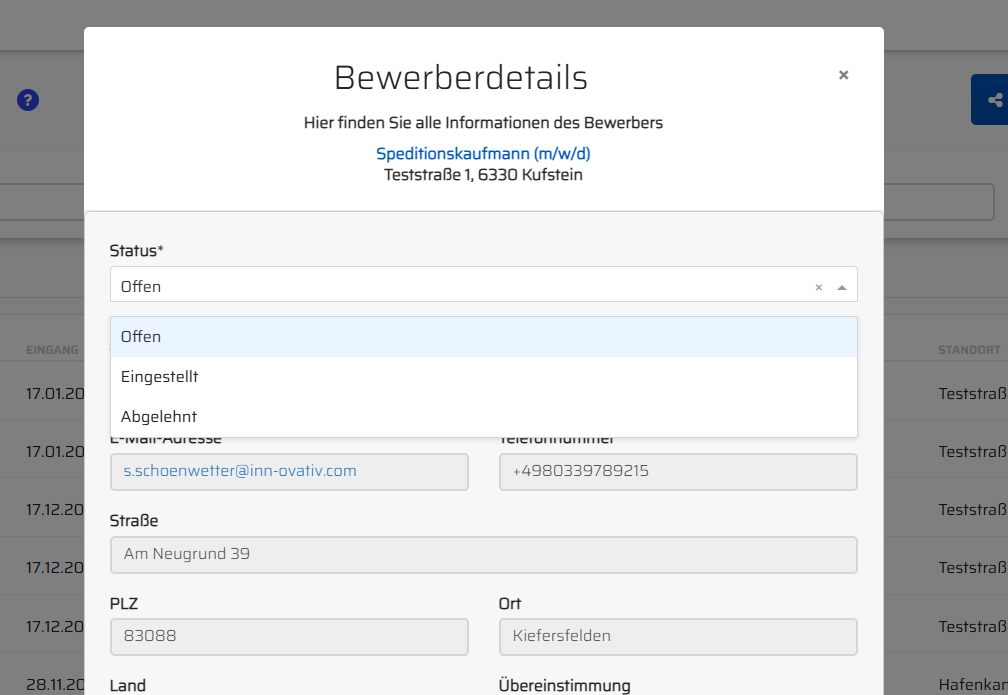1008x695 pixels.
Task: Click the STANDORT column header
Action: coord(969,350)
